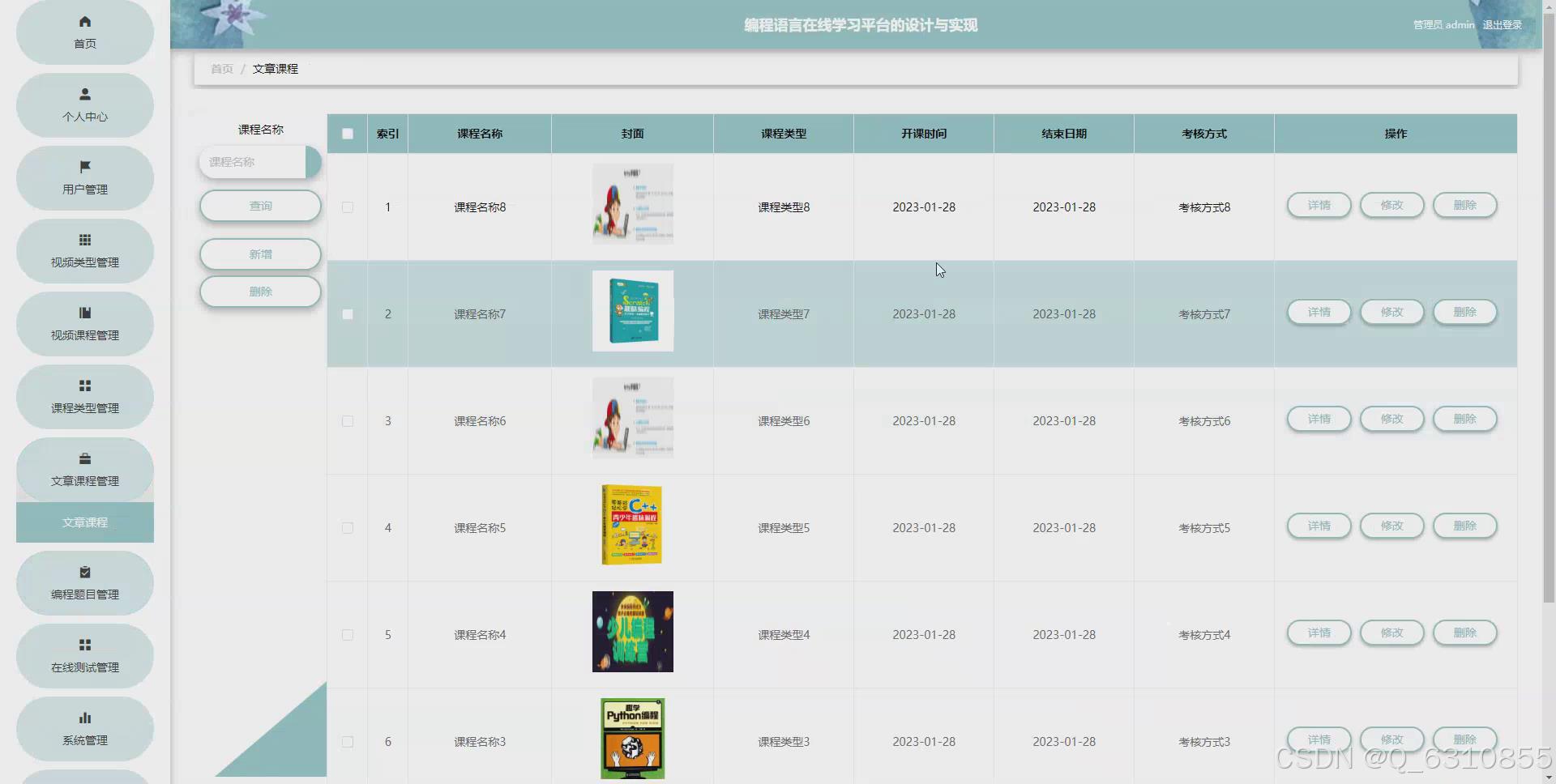1556x784 pixels.
Task: Select the 文章课程 submenu item
Action: click(x=85, y=522)
